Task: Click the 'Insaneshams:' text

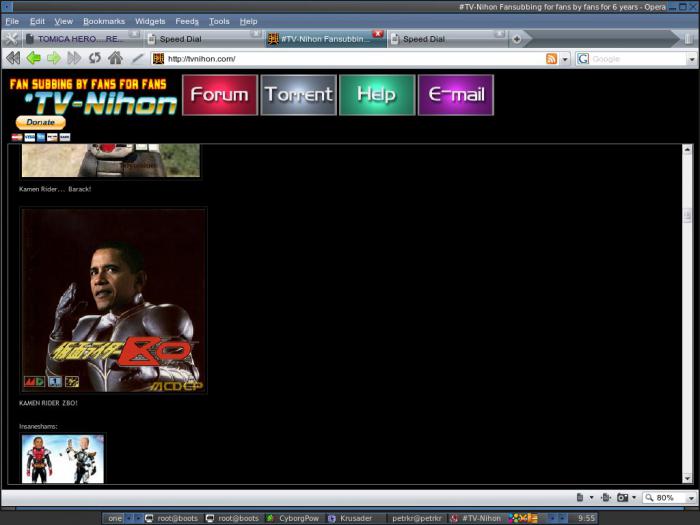Action: pos(38,426)
